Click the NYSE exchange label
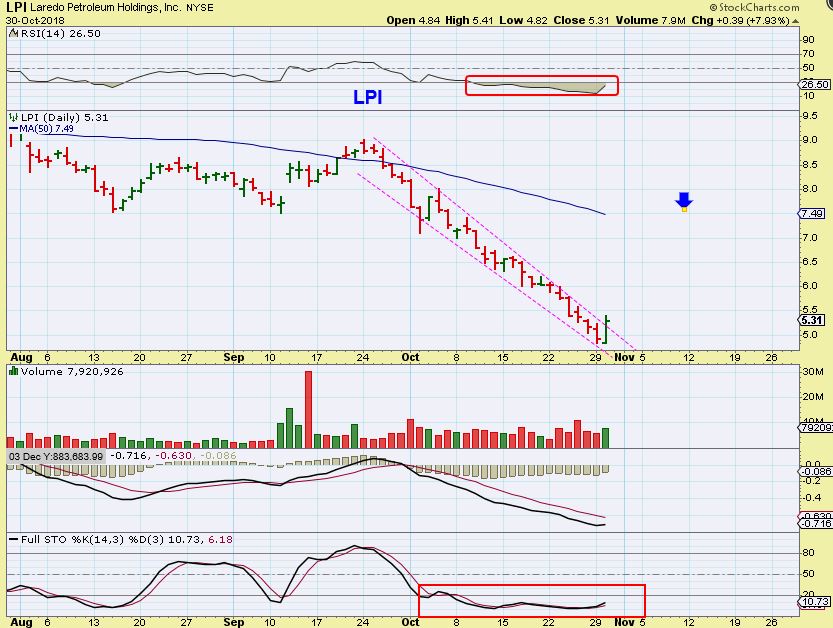Screen dimensions: 833x628 [x=200, y=8]
